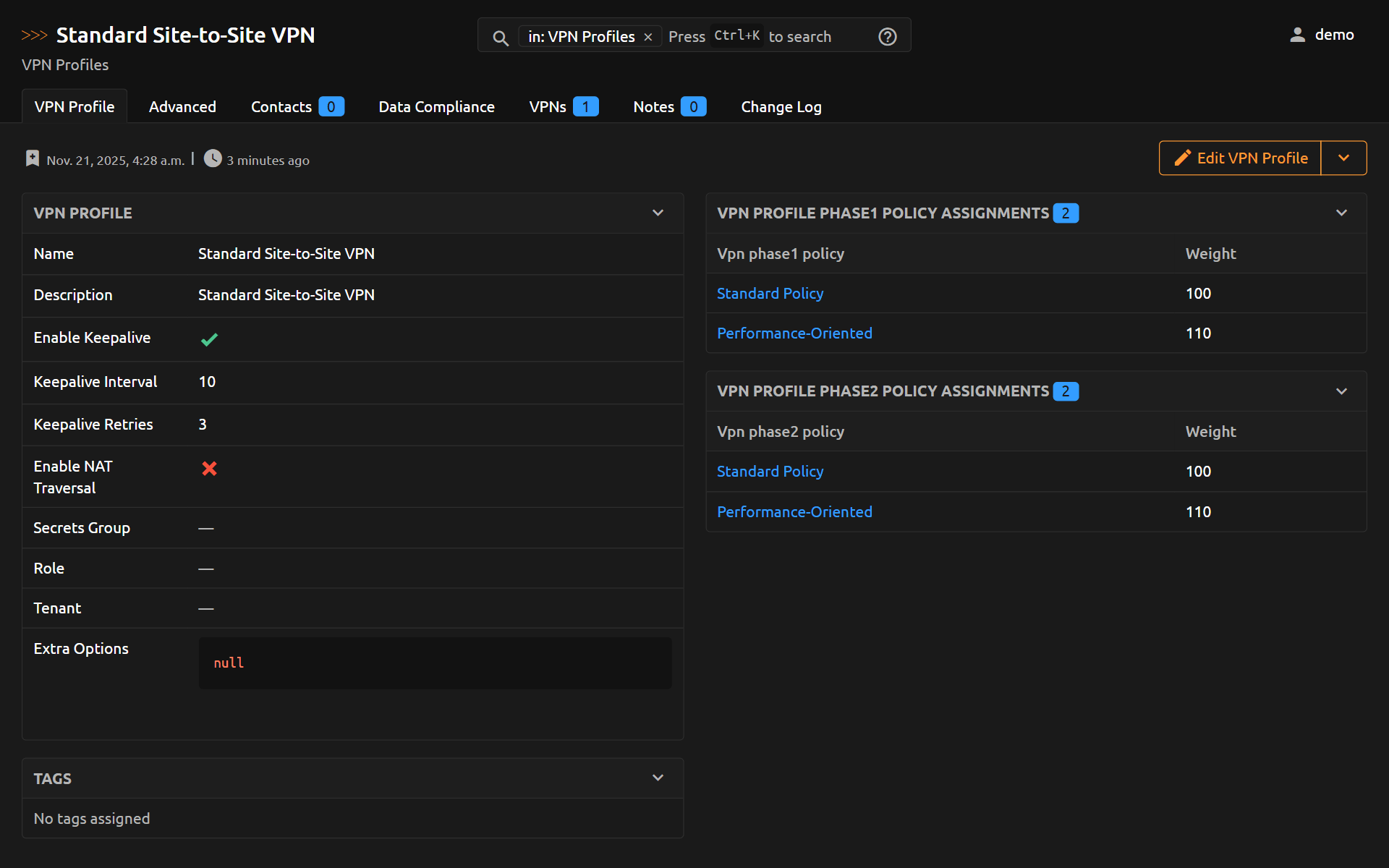Click the Edit VPN Profile button
This screenshot has width=1389, height=868.
[x=1240, y=158]
